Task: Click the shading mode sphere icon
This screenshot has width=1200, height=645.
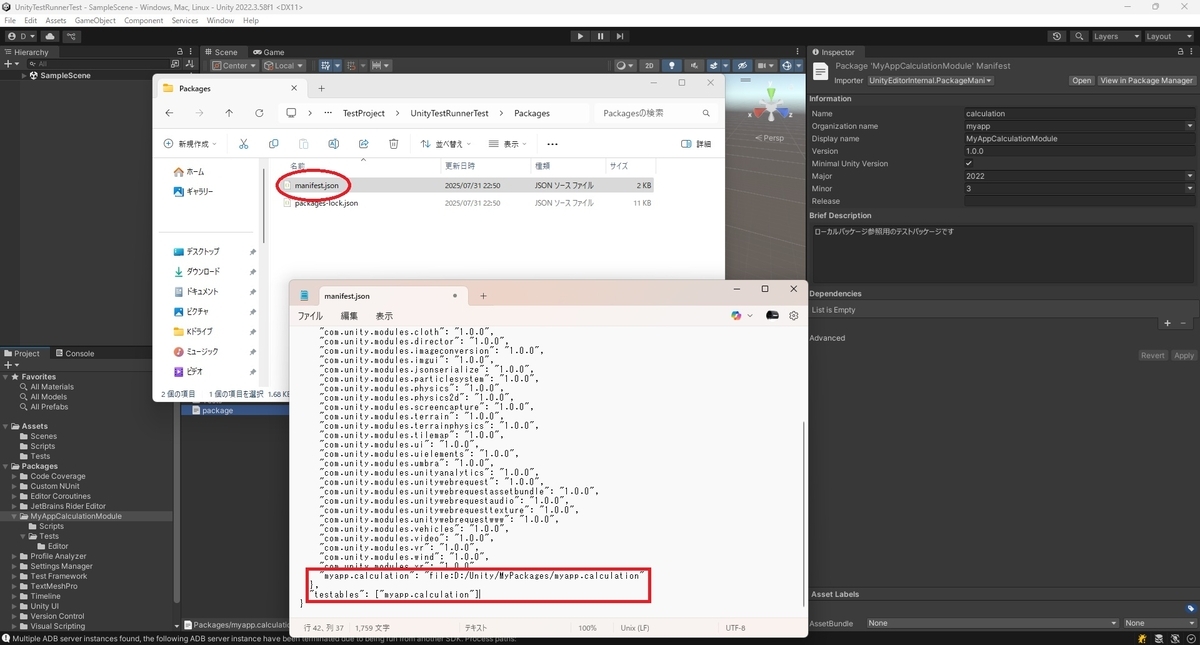Action: 624,66
